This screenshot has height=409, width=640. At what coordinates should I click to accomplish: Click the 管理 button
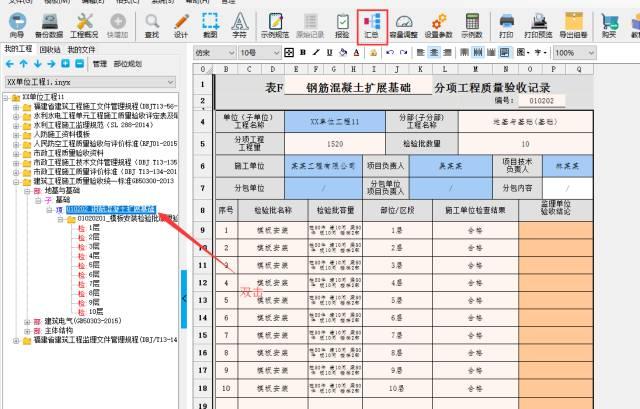point(99,64)
